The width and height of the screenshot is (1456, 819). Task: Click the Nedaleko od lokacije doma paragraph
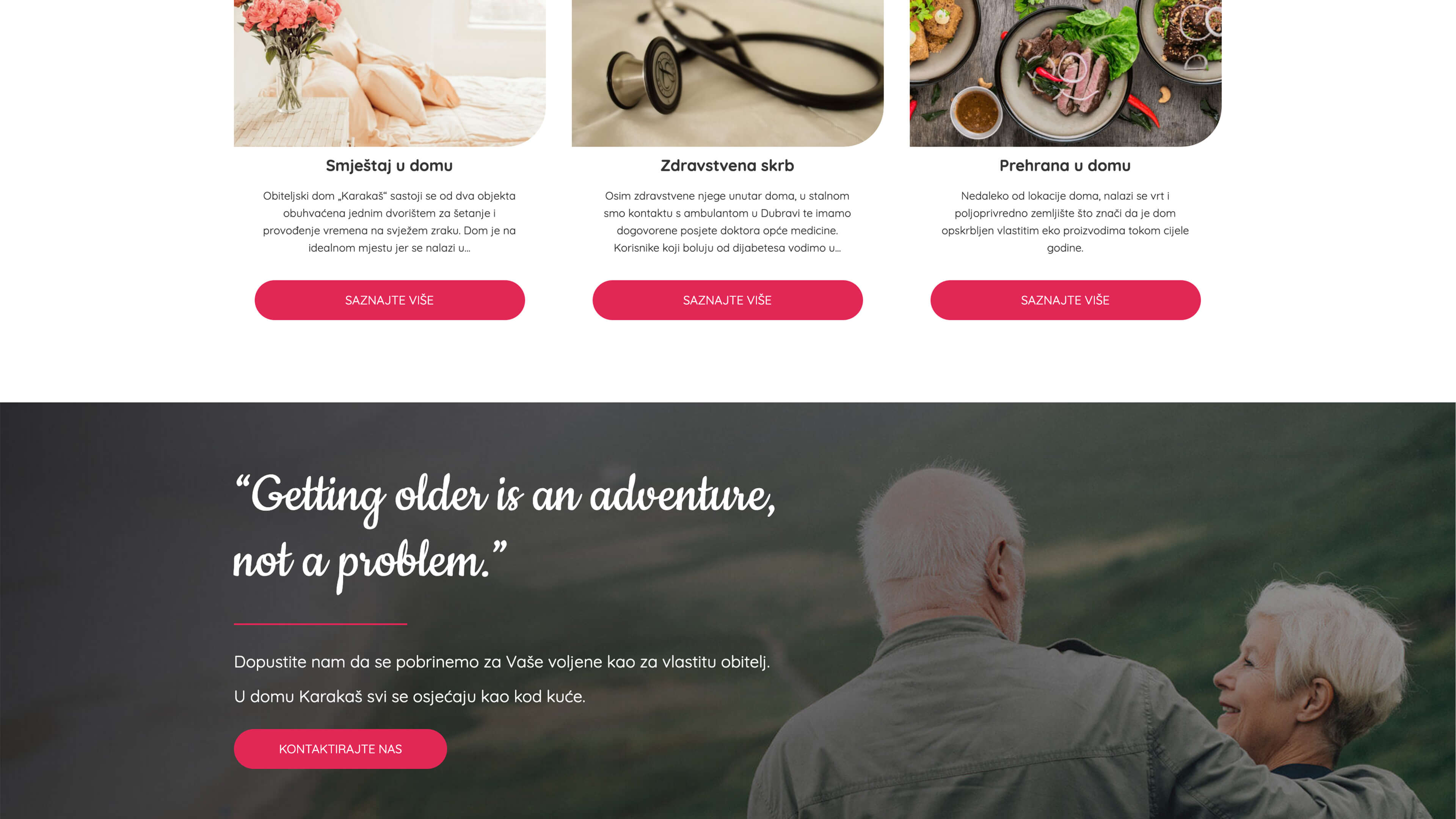point(1065,221)
